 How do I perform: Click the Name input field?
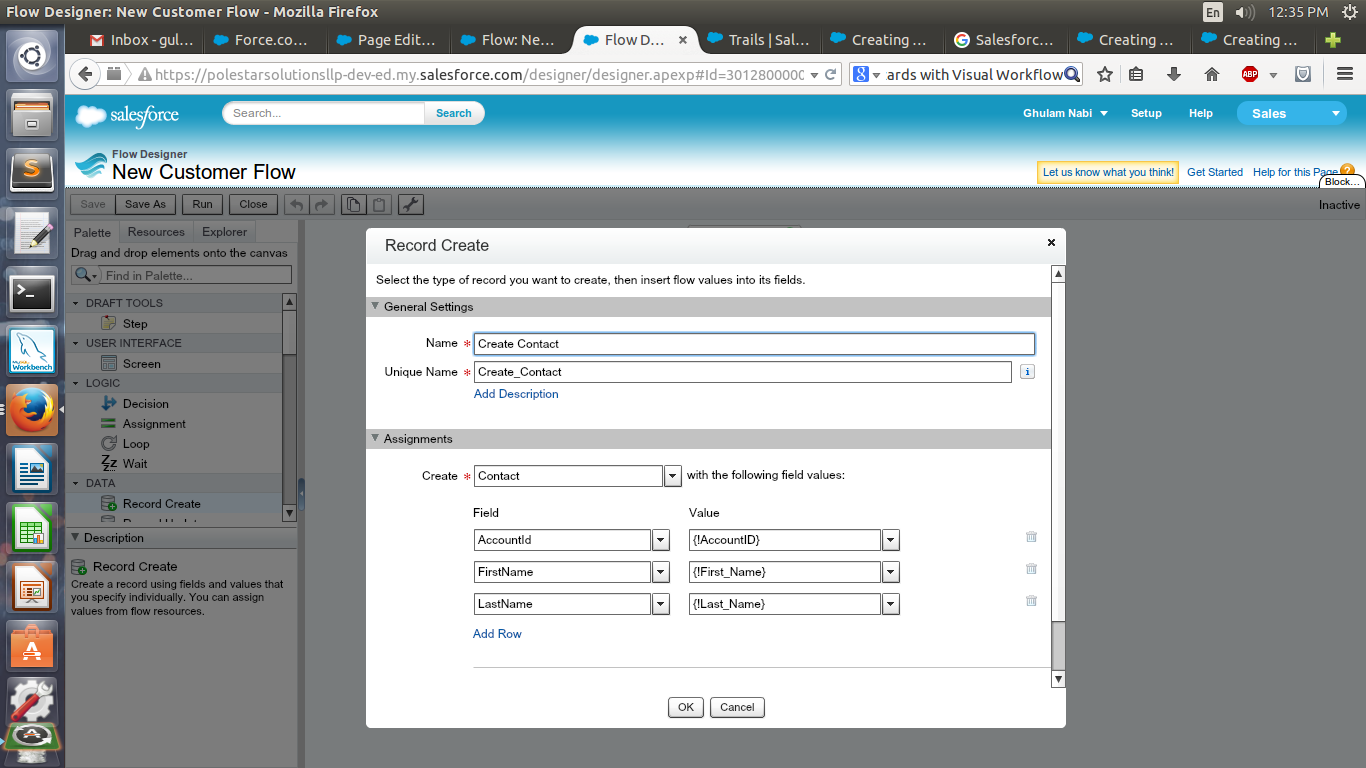pyautogui.click(x=754, y=344)
